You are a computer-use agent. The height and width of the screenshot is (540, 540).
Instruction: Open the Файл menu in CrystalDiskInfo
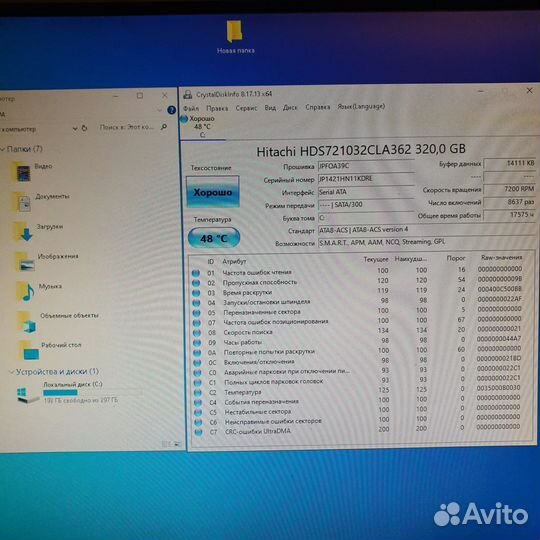click(x=191, y=108)
